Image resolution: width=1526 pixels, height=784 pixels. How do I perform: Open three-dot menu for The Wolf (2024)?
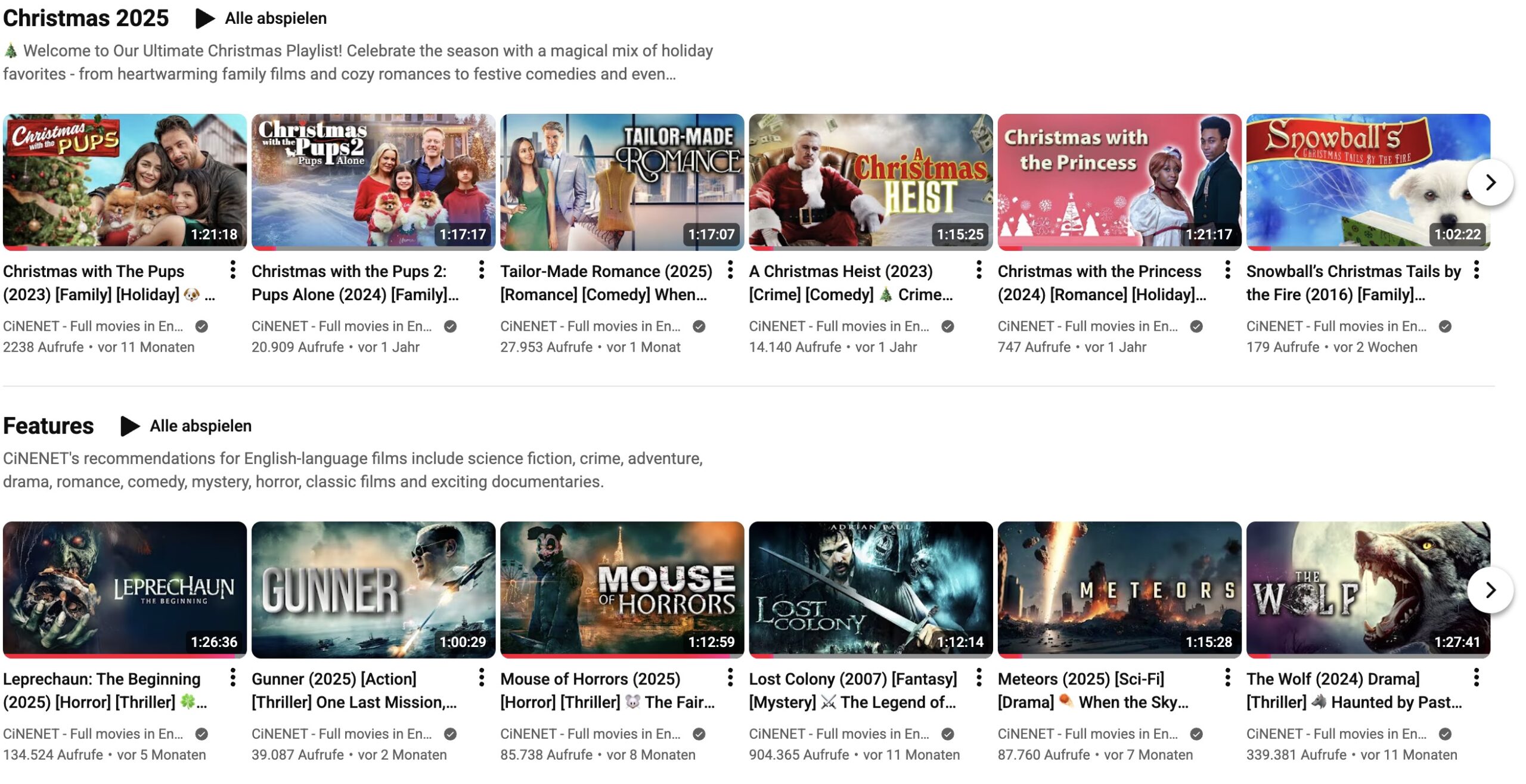click(x=1476, y=677)
